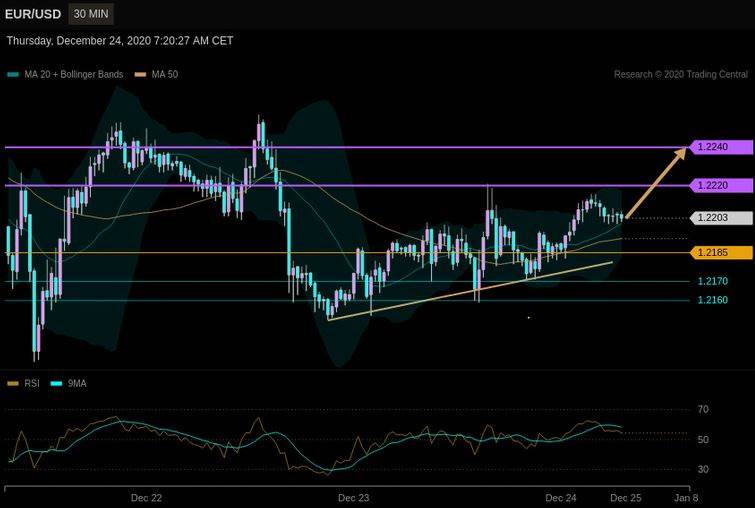Click the 1.2160 support level label
755x508 pixels.
tap(713, 300)
